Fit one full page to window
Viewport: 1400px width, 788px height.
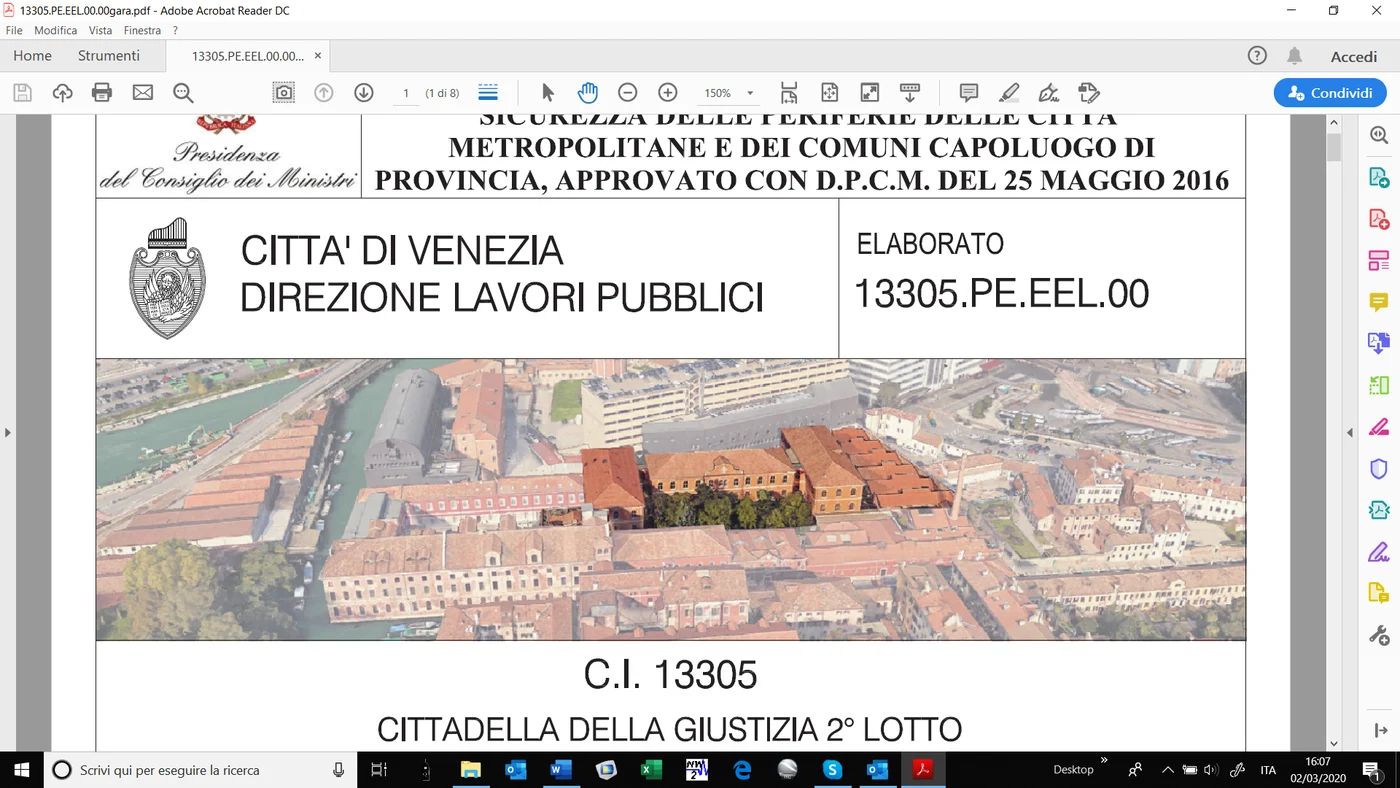[x=829, y=93]
